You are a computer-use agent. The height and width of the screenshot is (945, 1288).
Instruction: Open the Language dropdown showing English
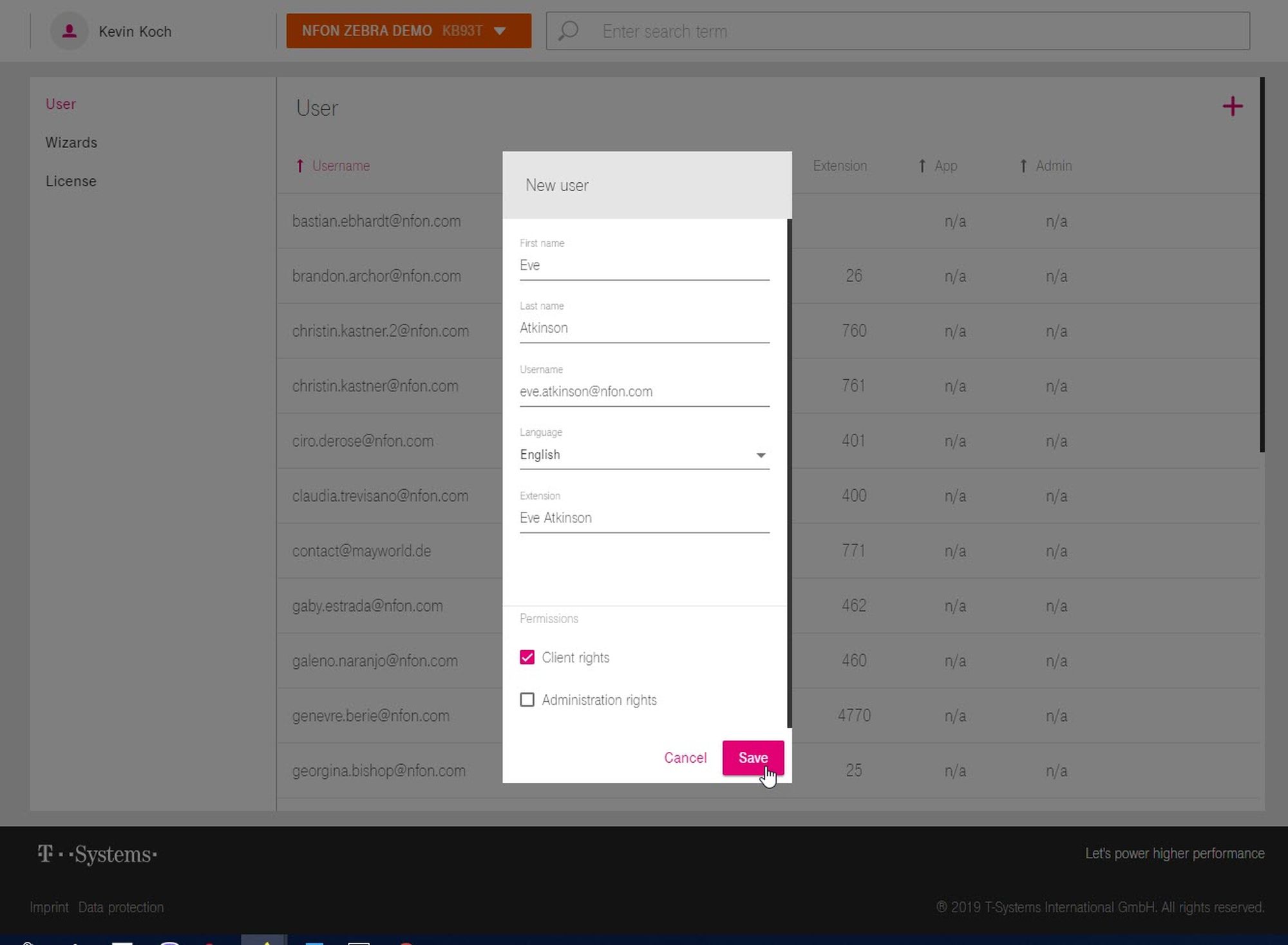[x=644, y=454]
